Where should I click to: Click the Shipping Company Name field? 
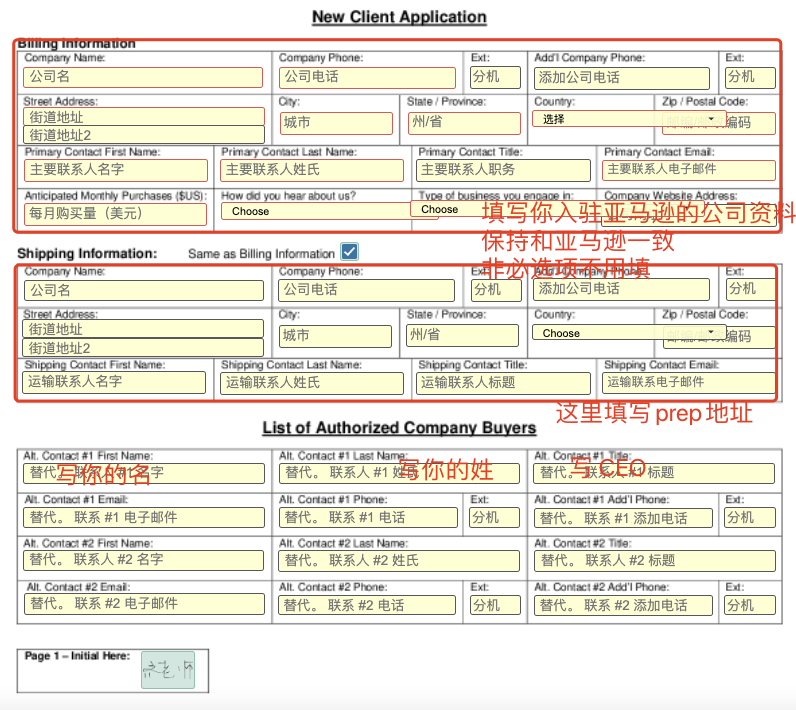144,291
